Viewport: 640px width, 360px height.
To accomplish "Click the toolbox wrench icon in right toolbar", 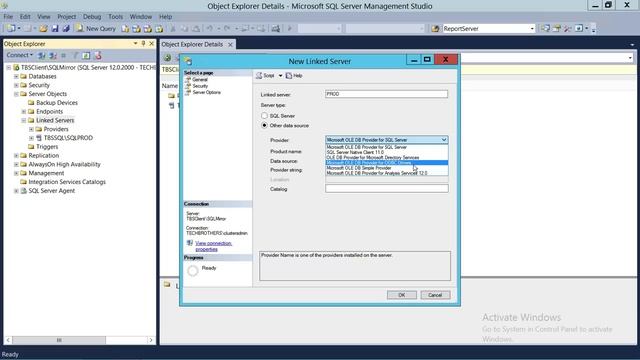I will 567,29.
